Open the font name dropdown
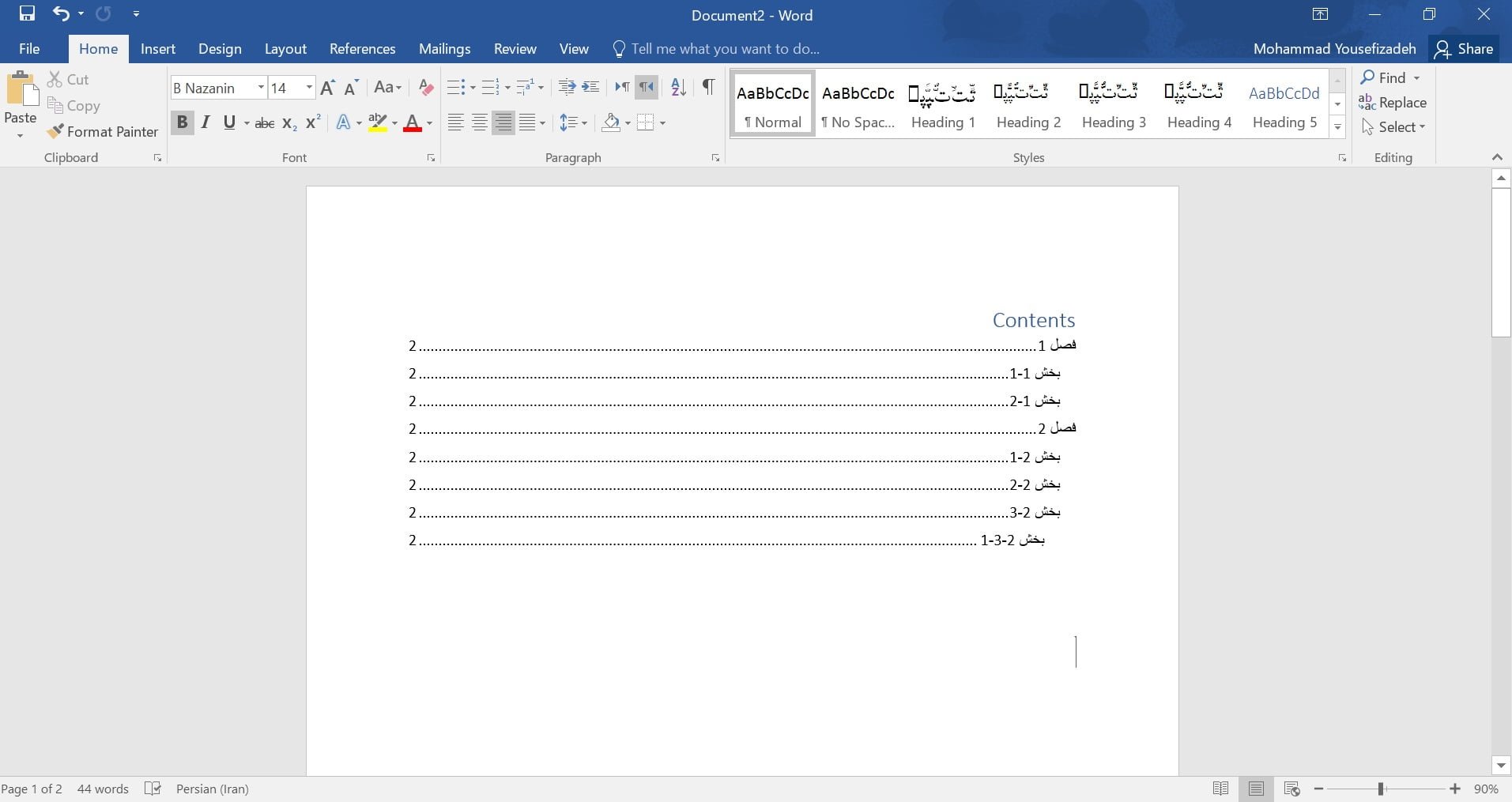 click(261, 88)
